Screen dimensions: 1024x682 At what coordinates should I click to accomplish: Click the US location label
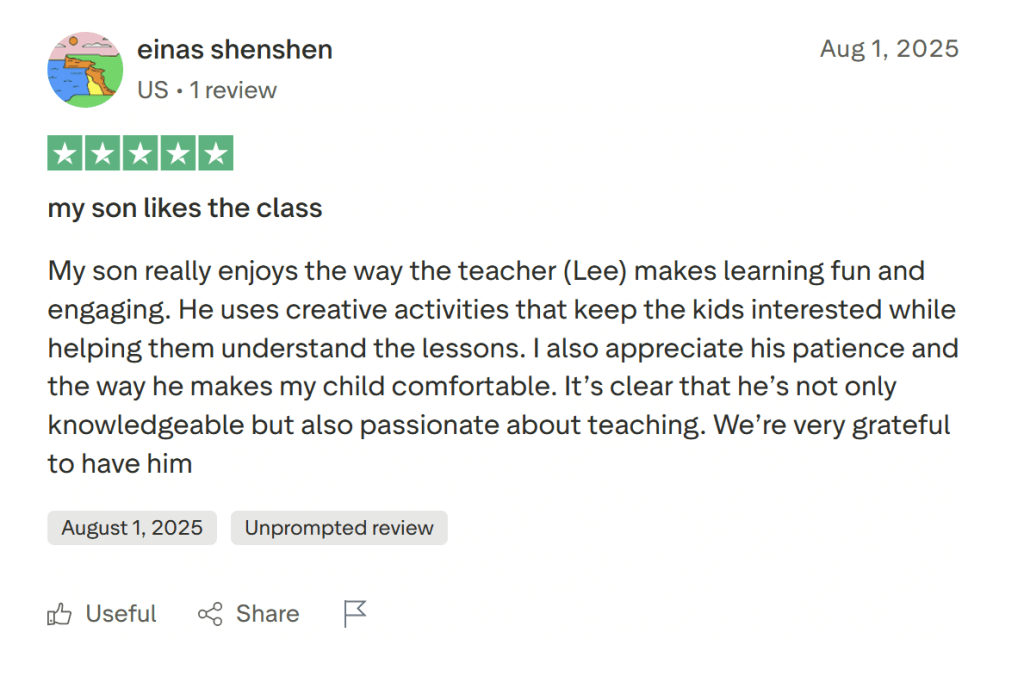coord(152,89)
